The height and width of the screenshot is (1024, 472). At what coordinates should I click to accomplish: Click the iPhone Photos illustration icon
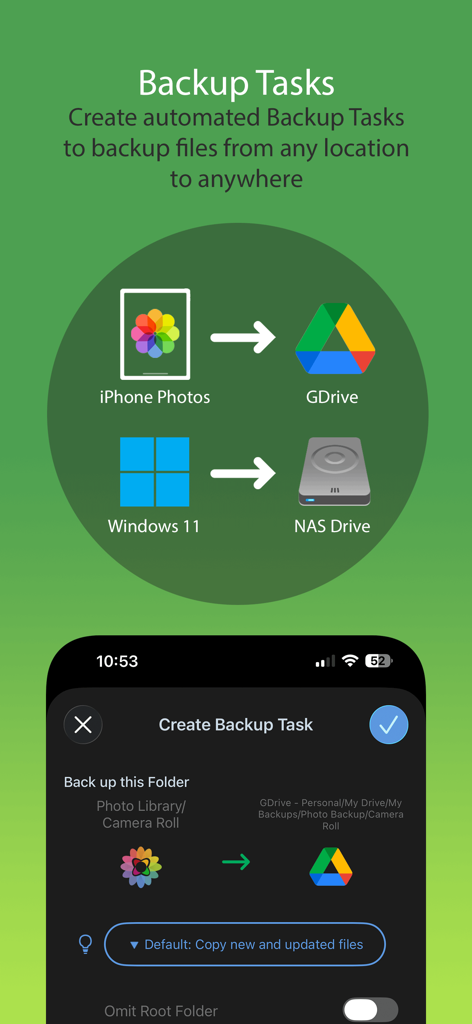pyautogui.click(x=155, y=334)
